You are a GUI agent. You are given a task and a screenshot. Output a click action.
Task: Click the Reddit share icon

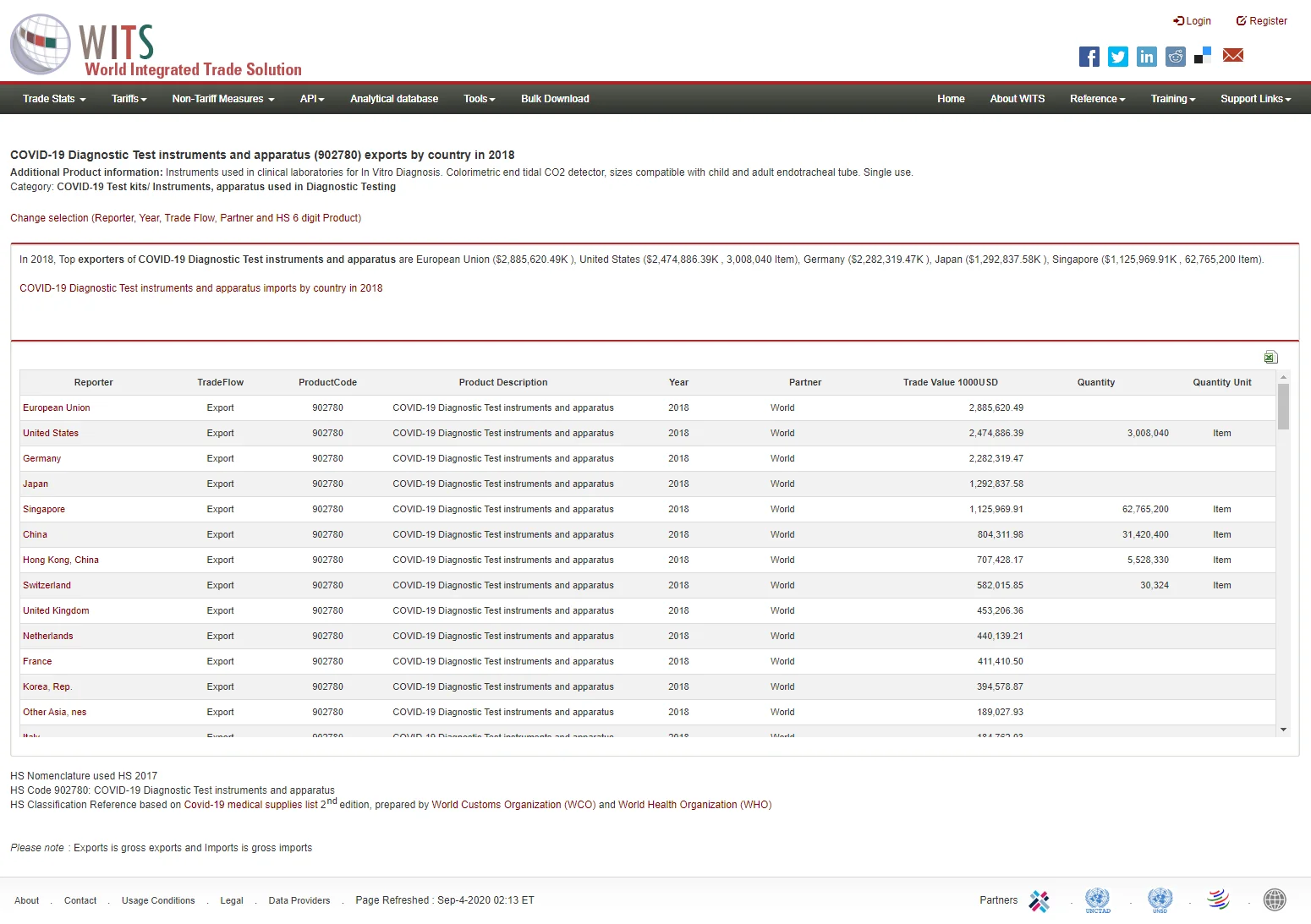tap(1175, 57)
